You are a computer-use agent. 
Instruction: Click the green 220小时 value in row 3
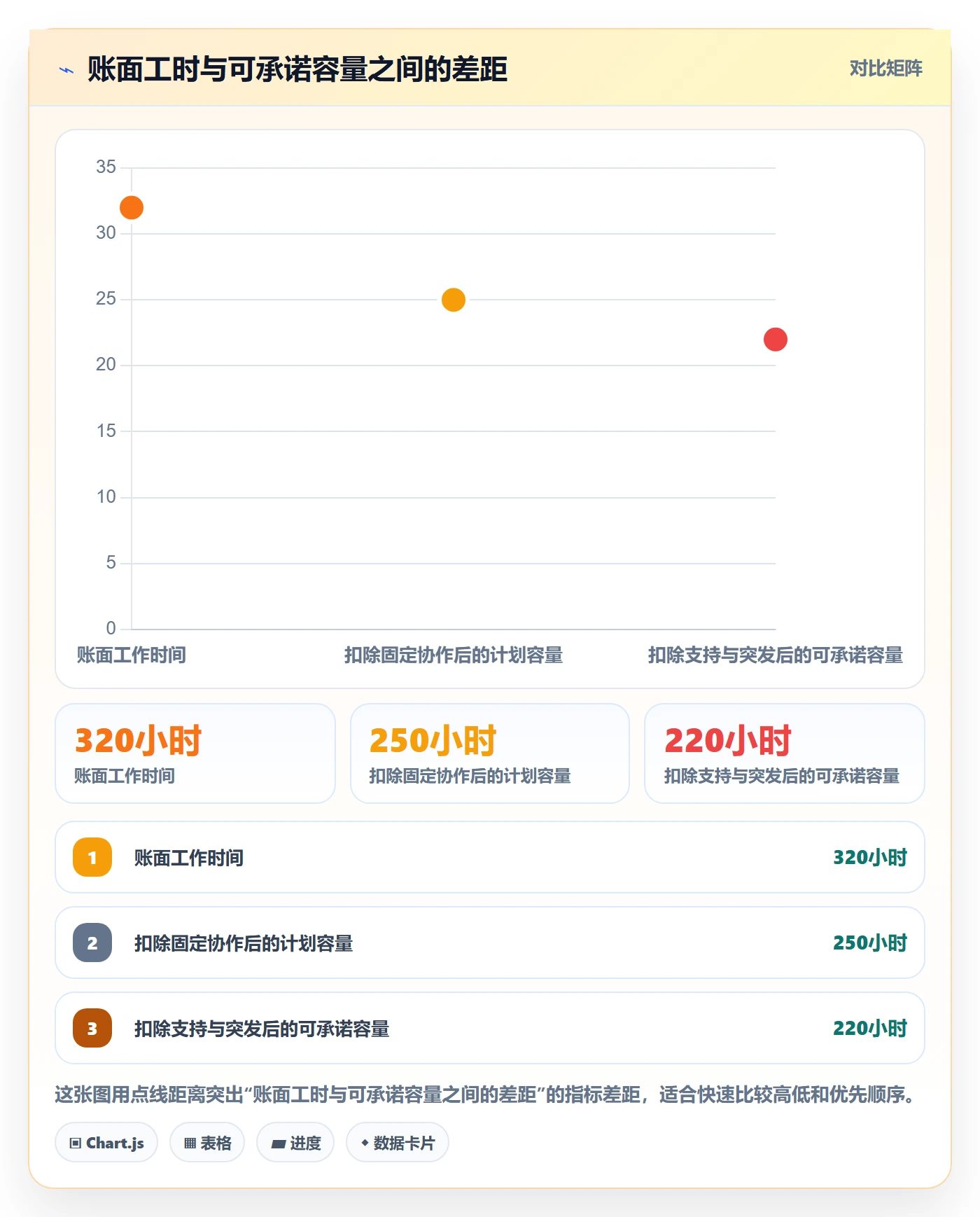pos(870,1028)
